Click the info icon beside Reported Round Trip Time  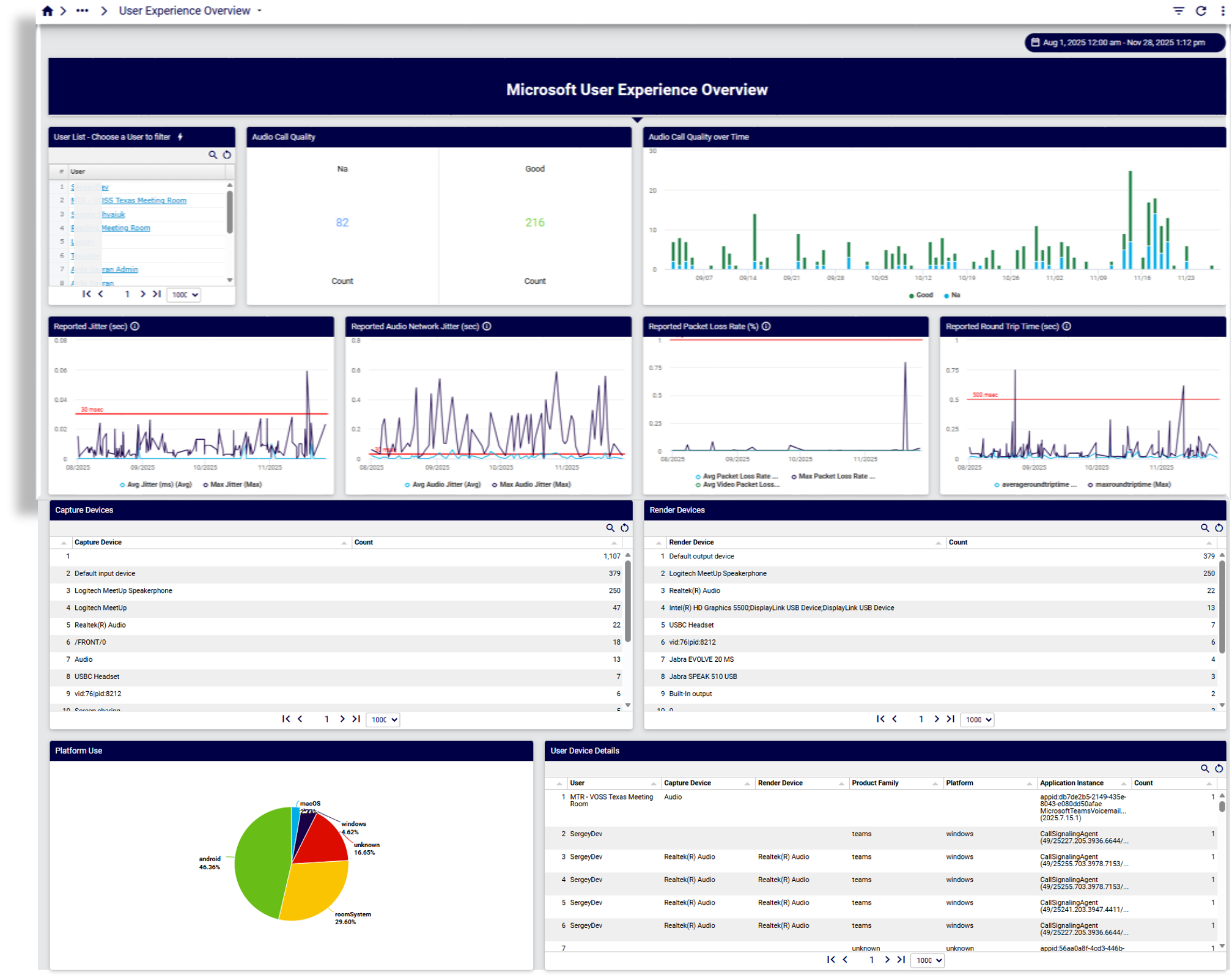pos(1068,327)
